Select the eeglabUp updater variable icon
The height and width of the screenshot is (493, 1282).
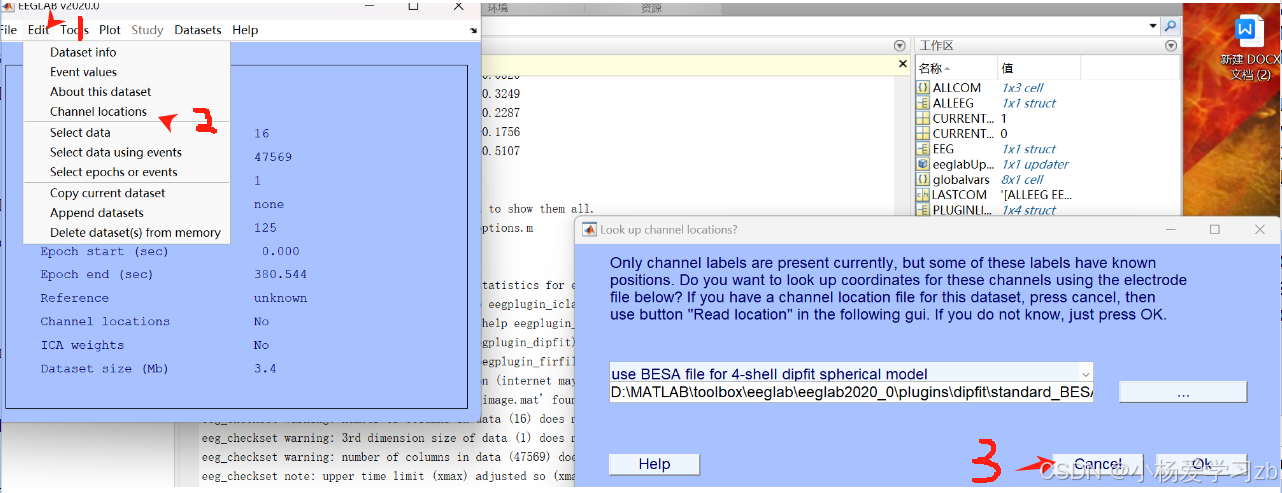(x=923, y=164)
